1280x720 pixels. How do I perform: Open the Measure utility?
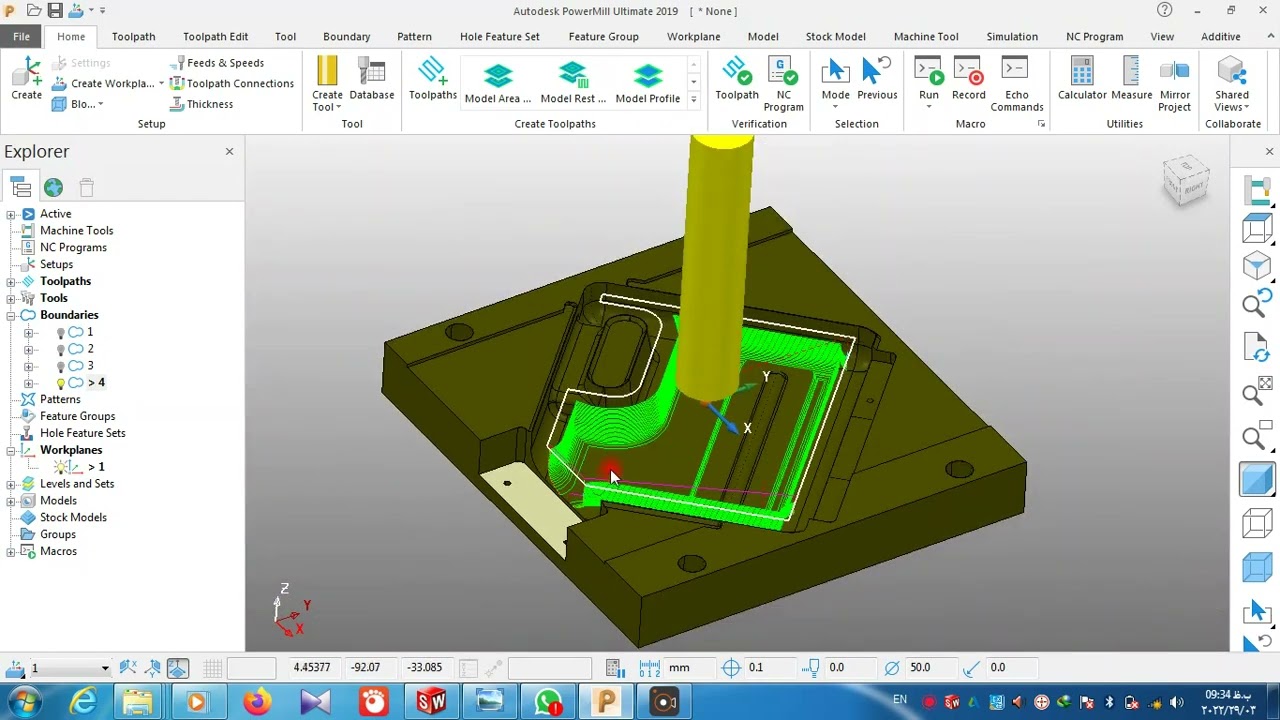(1131, 79)
